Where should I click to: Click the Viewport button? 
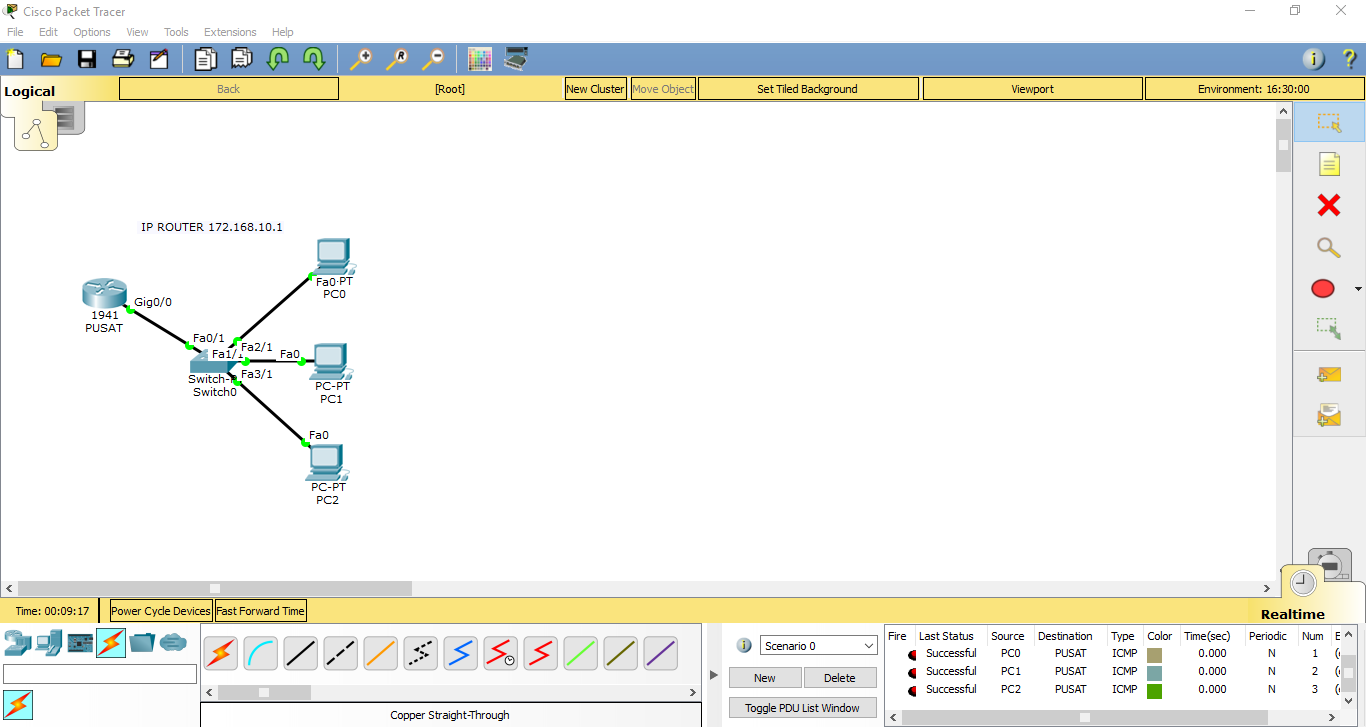coord(1032,89)
